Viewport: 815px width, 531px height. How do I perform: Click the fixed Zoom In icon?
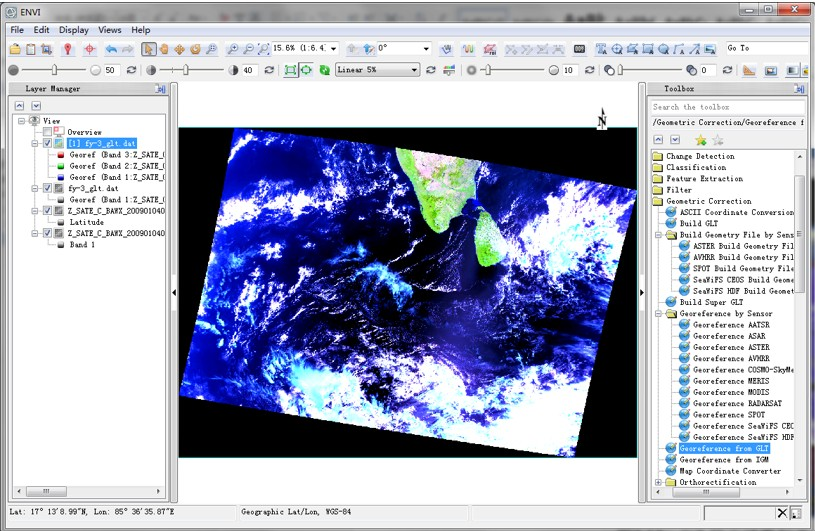point(233,49)
